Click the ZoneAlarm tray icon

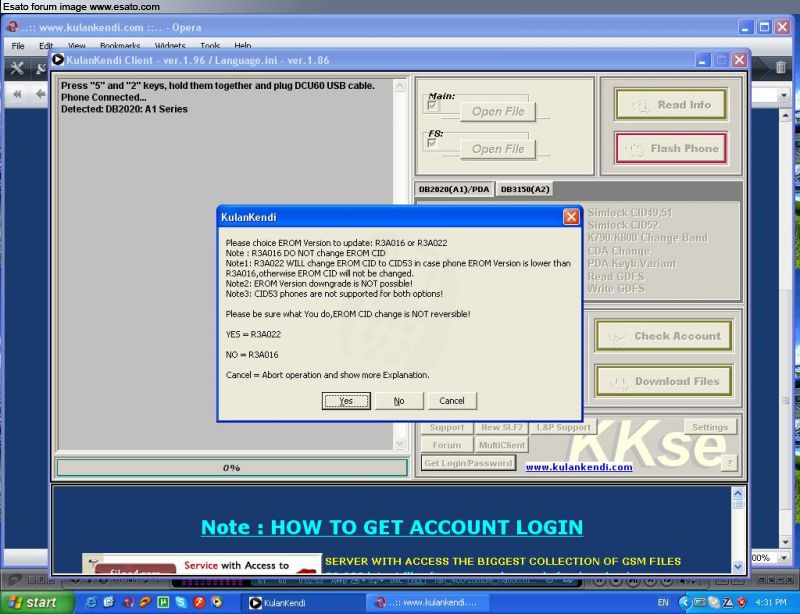pos(728,603)
